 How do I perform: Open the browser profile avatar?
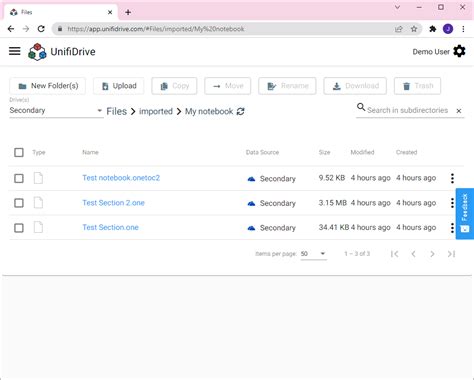448,29
